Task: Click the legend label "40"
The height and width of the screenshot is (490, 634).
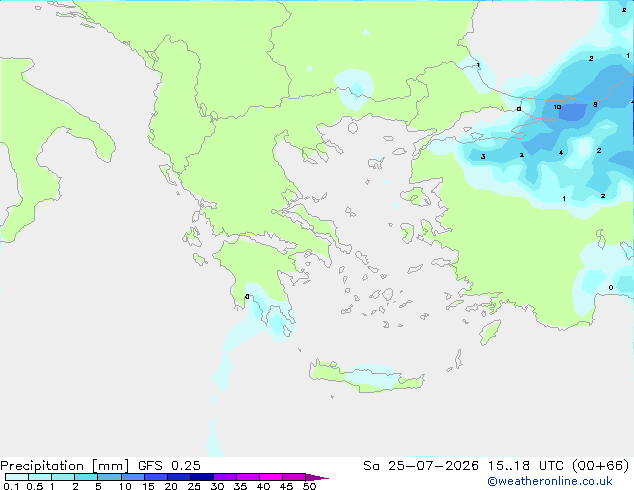Action: tap(263, 486)
